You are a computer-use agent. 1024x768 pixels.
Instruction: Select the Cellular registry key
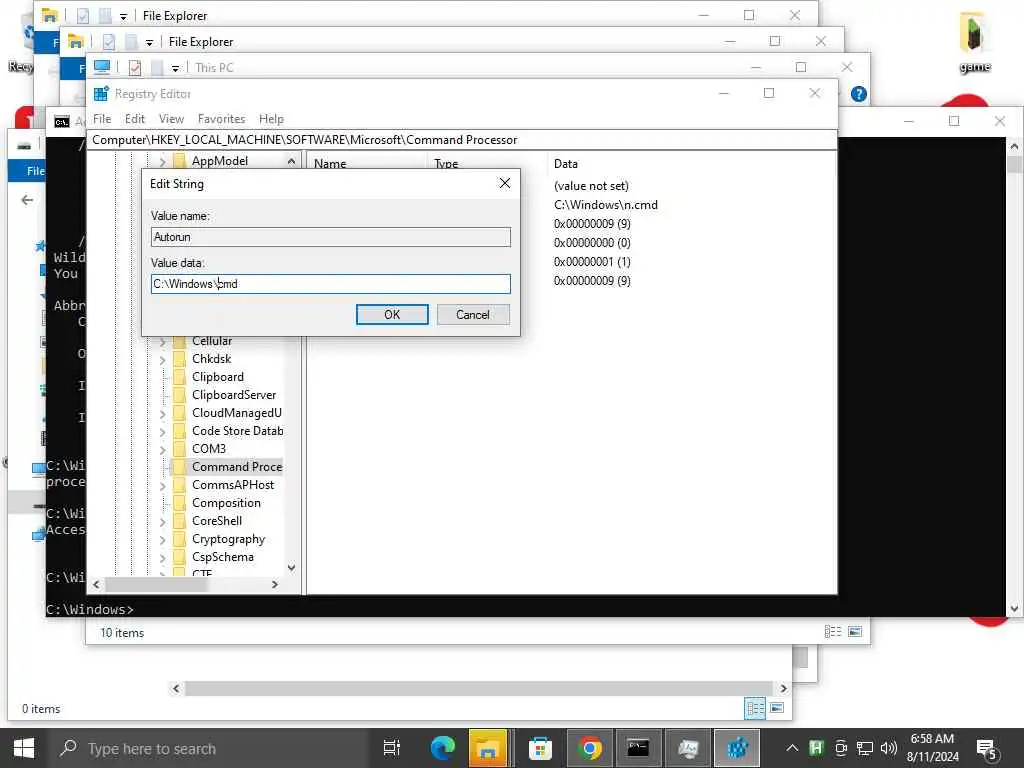(x=212, y=341)
